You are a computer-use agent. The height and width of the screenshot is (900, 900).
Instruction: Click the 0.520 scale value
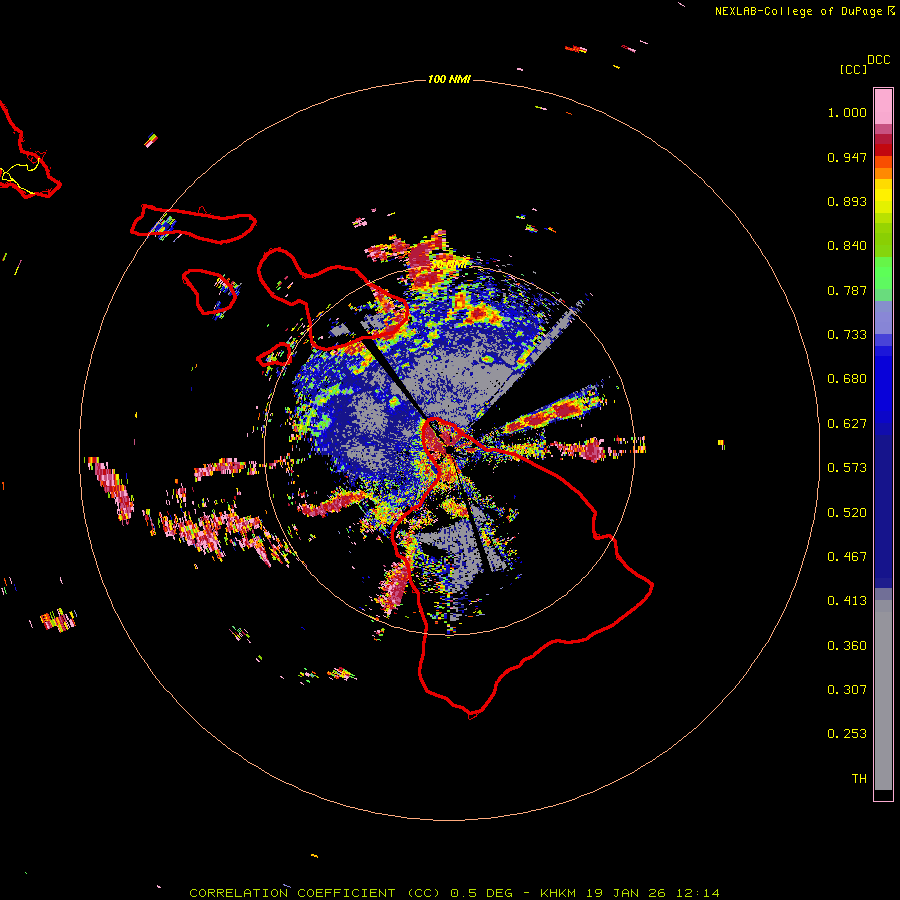coord(847,513)
